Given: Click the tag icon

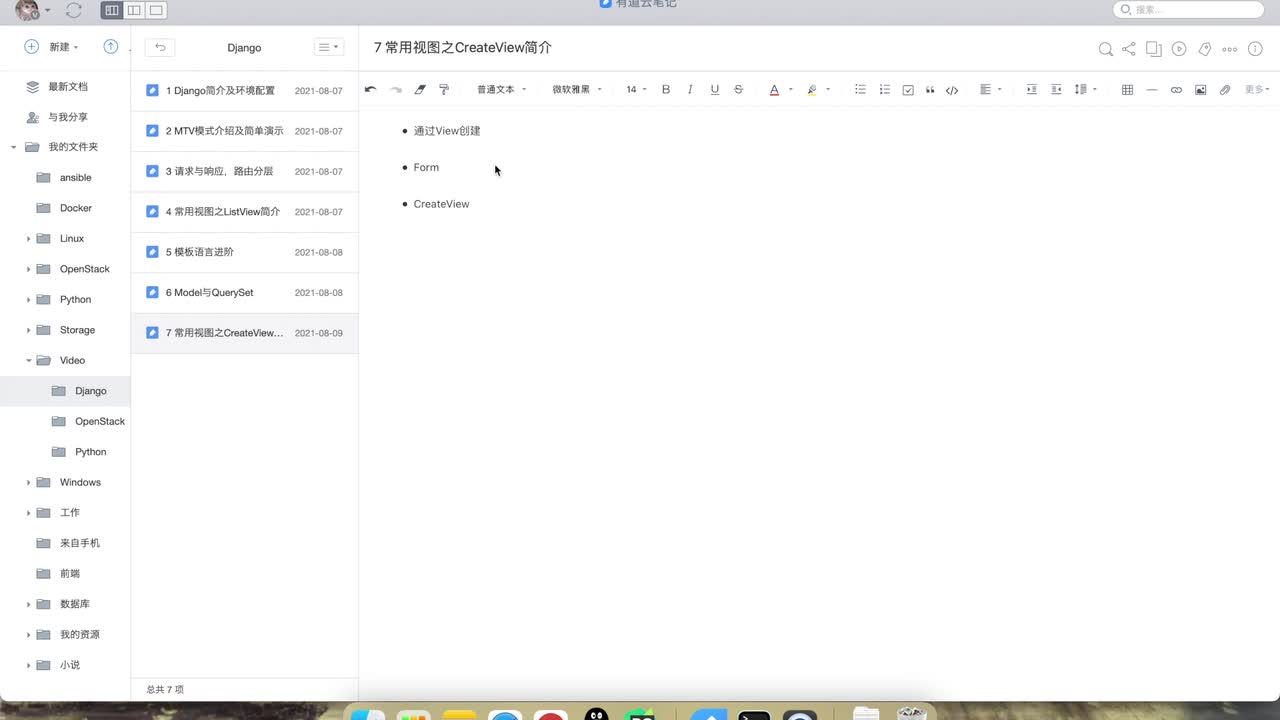Looking at the screenshot, I should pos(1204,48).
